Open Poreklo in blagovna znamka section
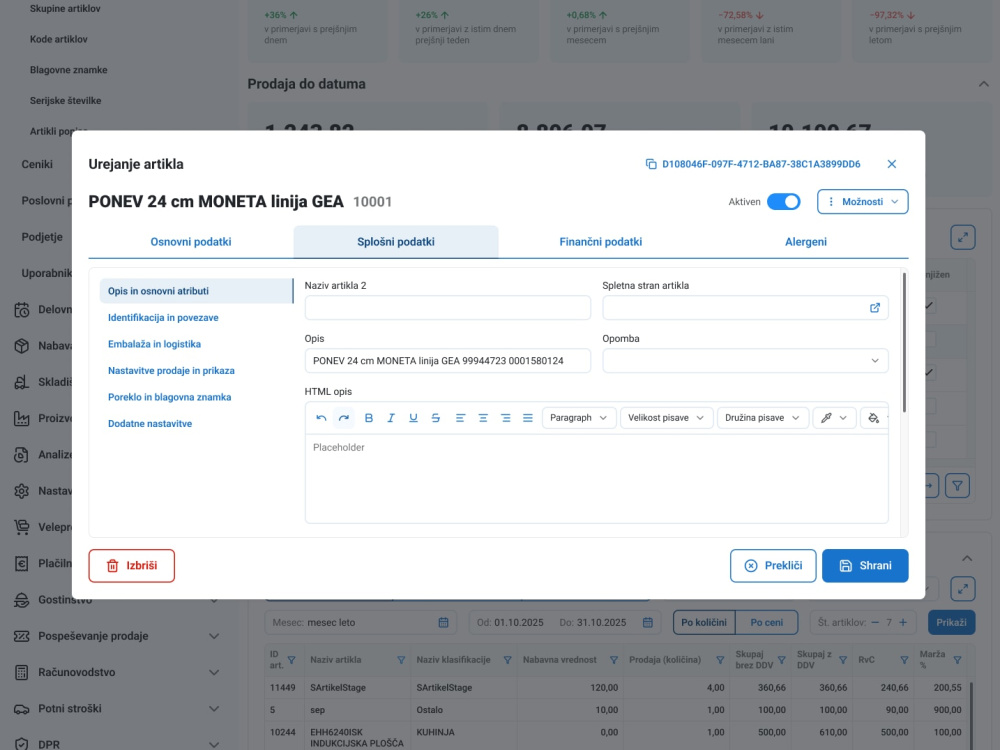This screenshot has width=1000, height=750. coord(170,397)
